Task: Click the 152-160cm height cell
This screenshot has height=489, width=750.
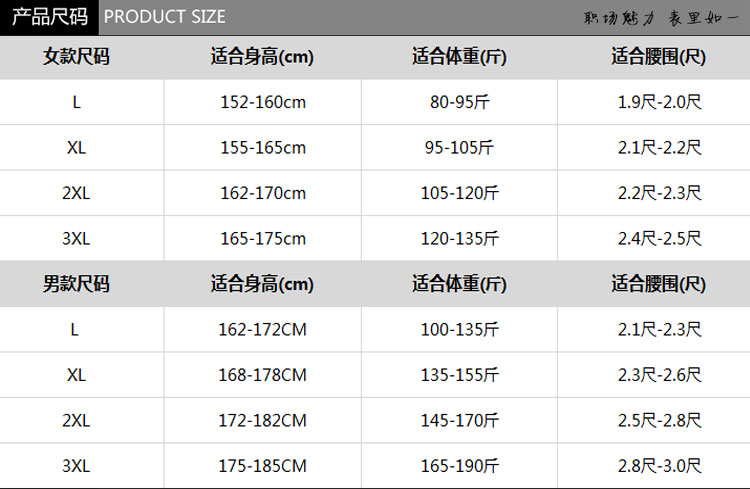Action: [x=263, y=102]
